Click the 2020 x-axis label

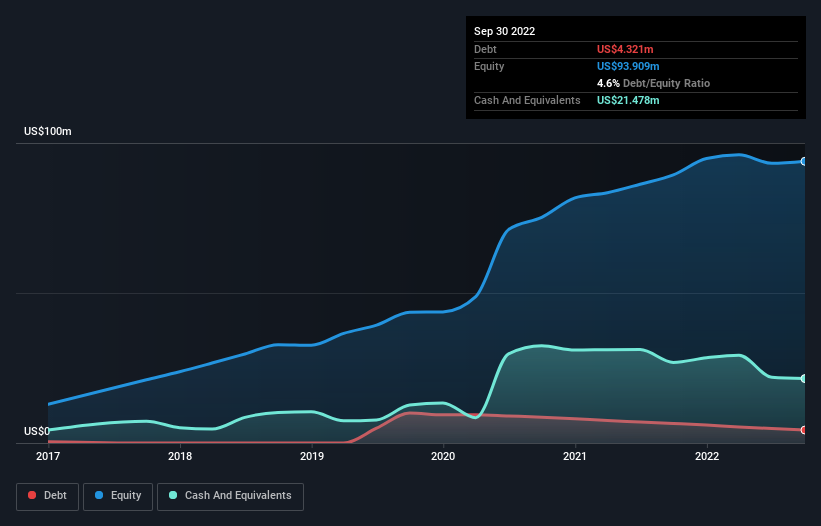[x=443, y=456]
